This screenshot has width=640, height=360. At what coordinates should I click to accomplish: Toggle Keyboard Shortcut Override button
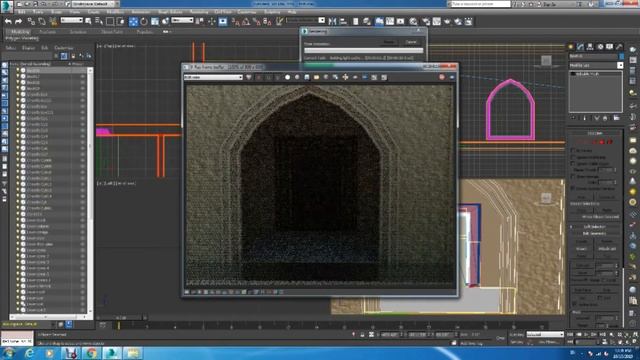click(x=223, y=21)
